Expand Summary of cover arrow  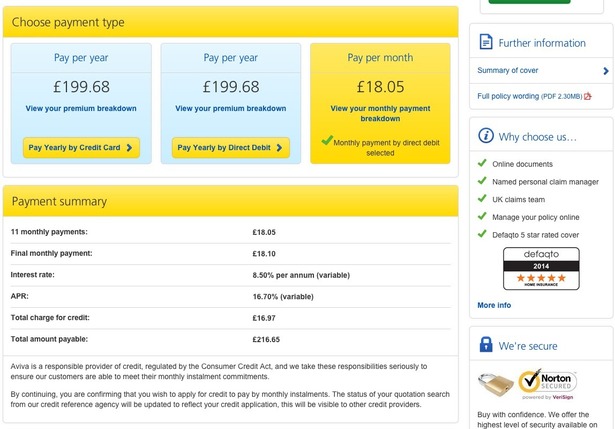click(x=606, y=71)
